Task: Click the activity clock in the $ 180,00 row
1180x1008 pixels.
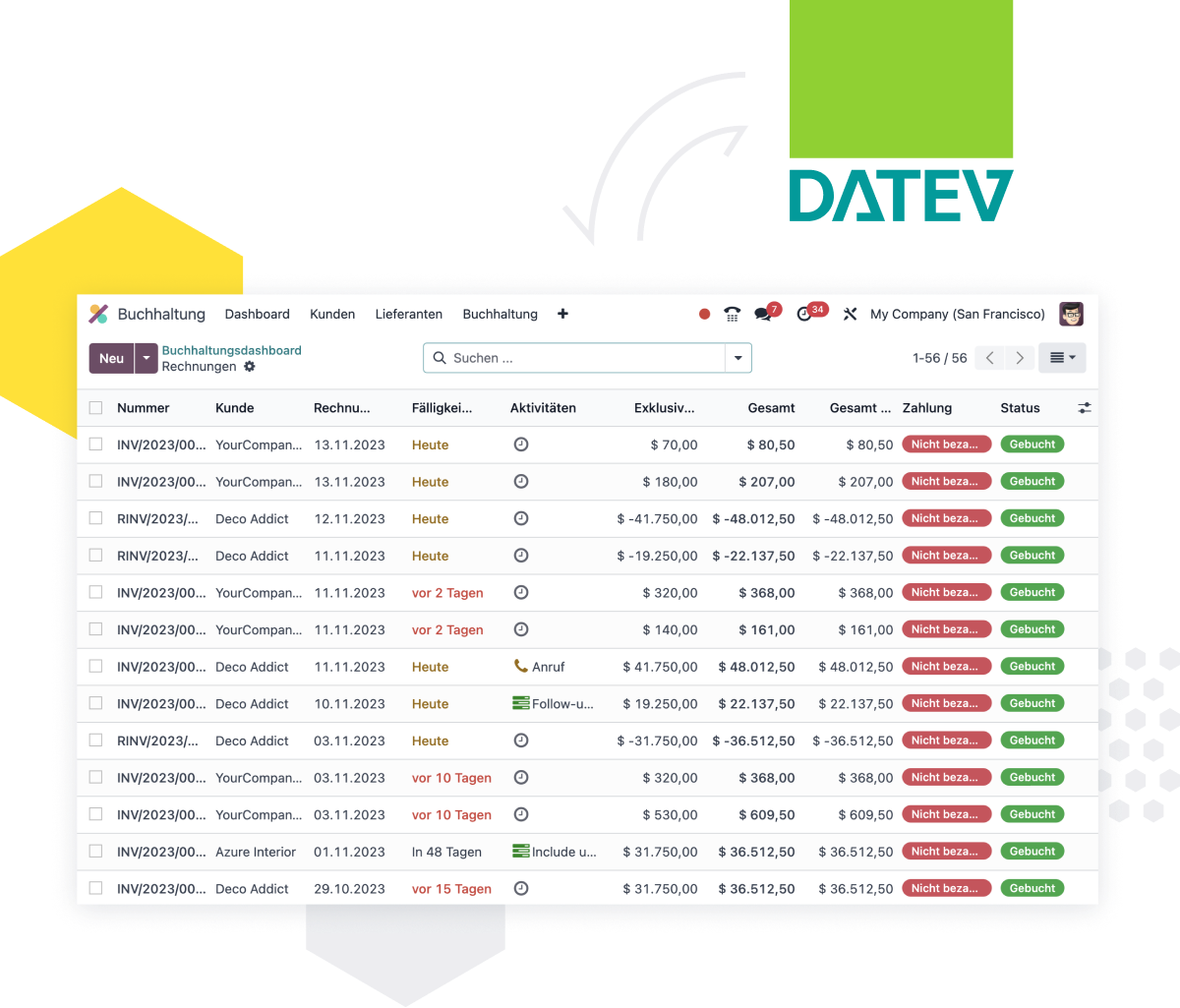Action: coord(521,482)
